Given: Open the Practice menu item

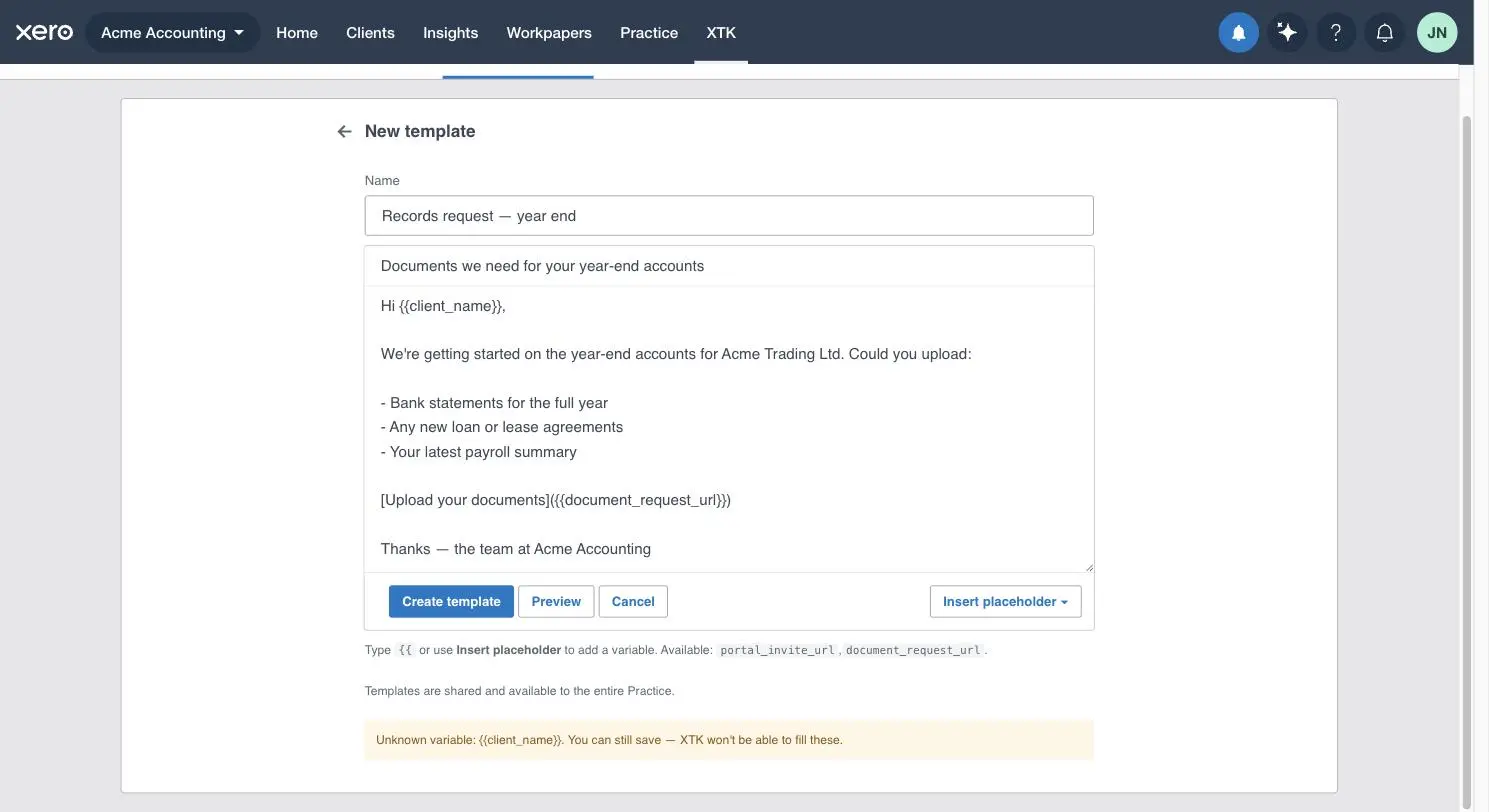Looking at the screenshot, I should click(649, 33).
